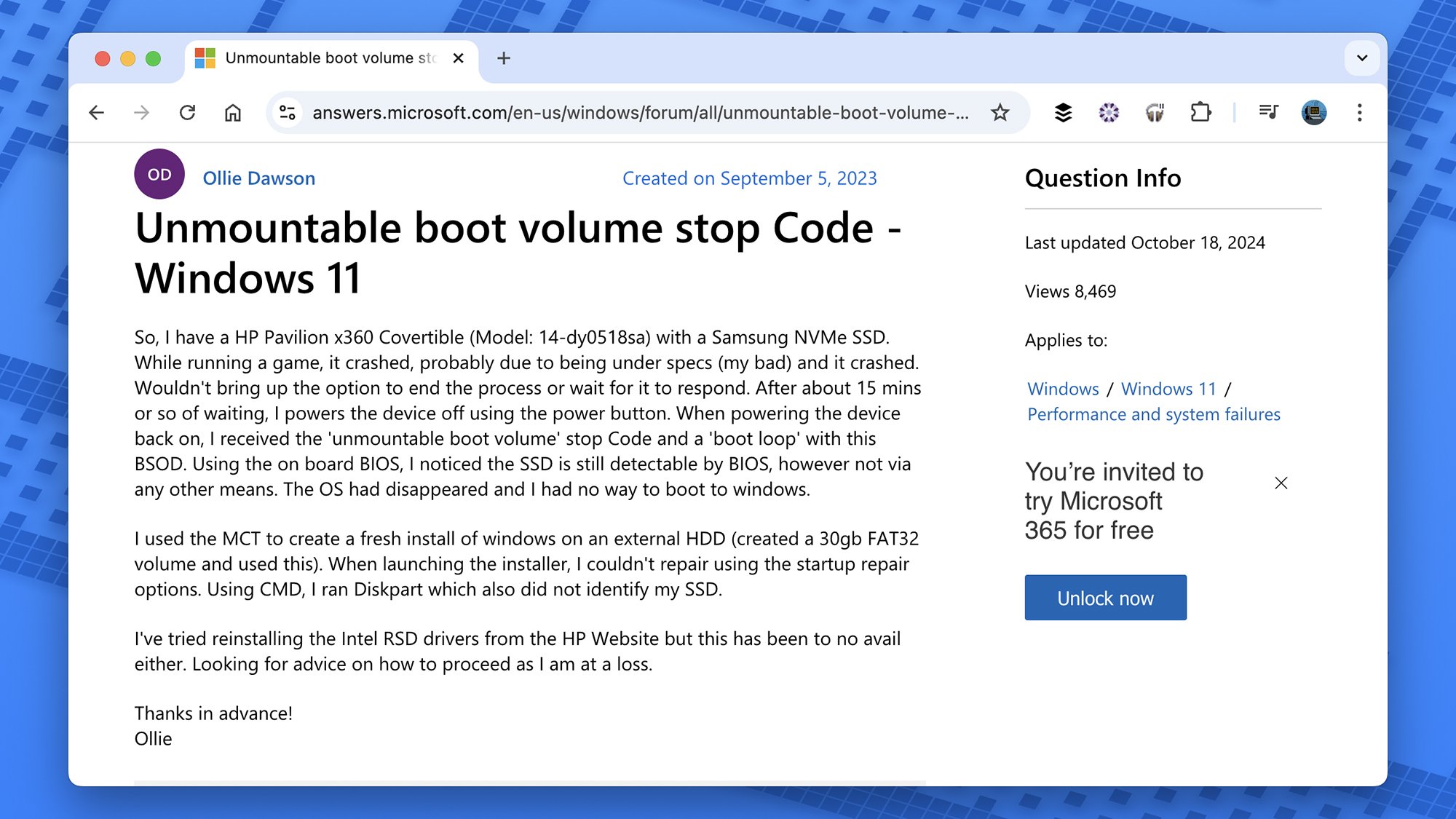This screenshot has width=1456, height=819.
Task: Click the Unlock now button
Action: [x=1104, y=597]
